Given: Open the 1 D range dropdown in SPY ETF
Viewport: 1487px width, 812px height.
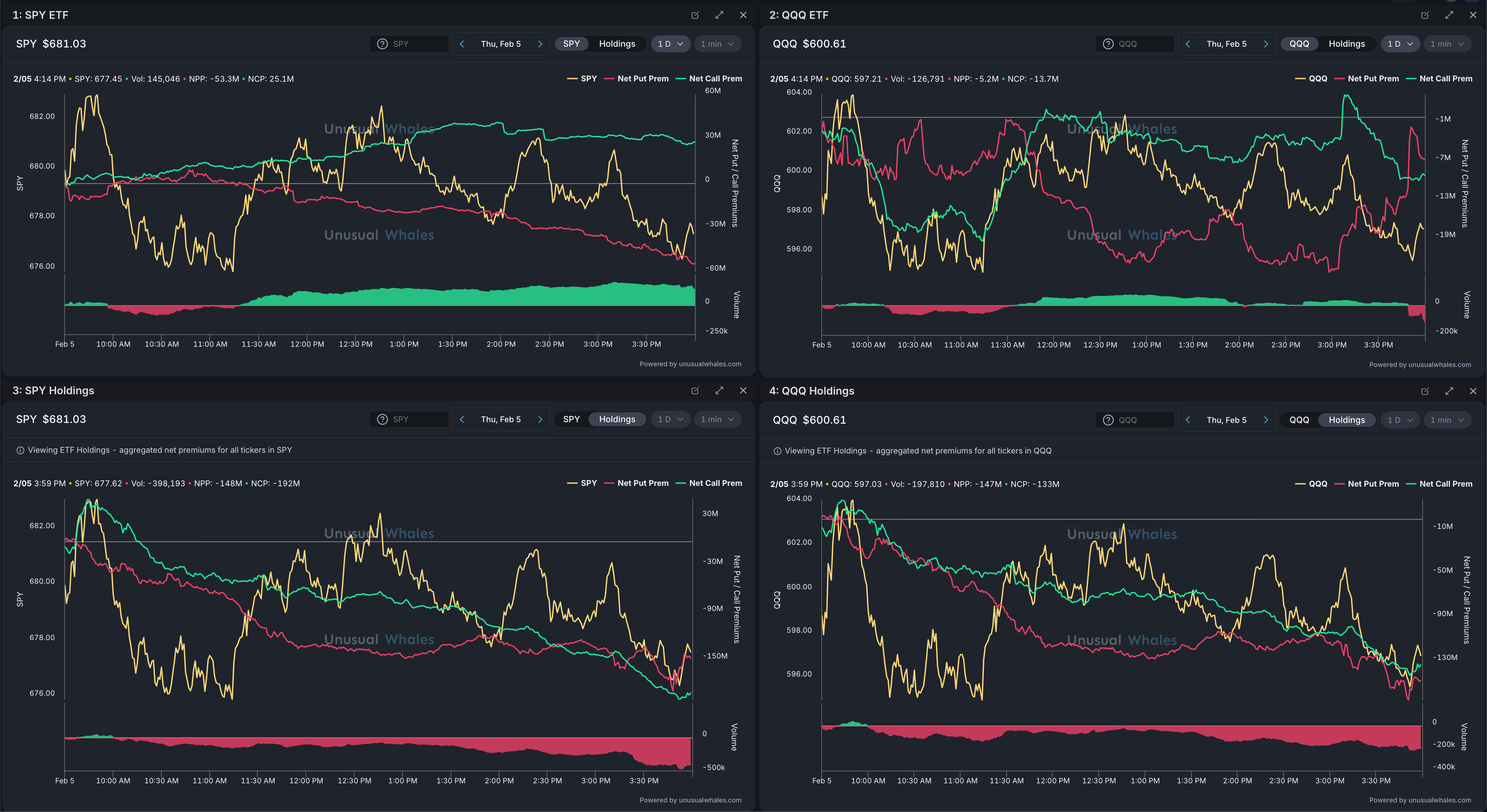Looking at the screenshot, I should (x=670, y=44).
